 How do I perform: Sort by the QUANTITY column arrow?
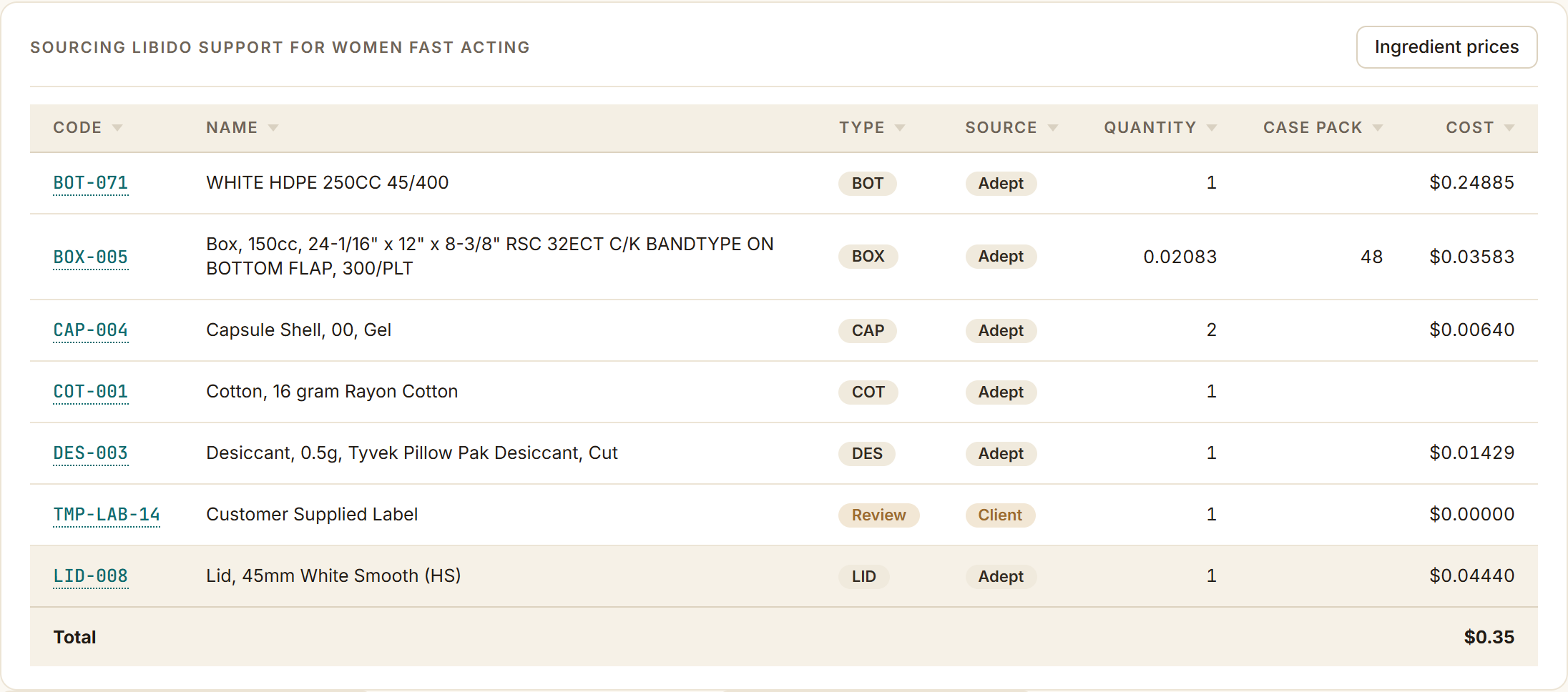pyautogui.click(x=1212, y=128)
